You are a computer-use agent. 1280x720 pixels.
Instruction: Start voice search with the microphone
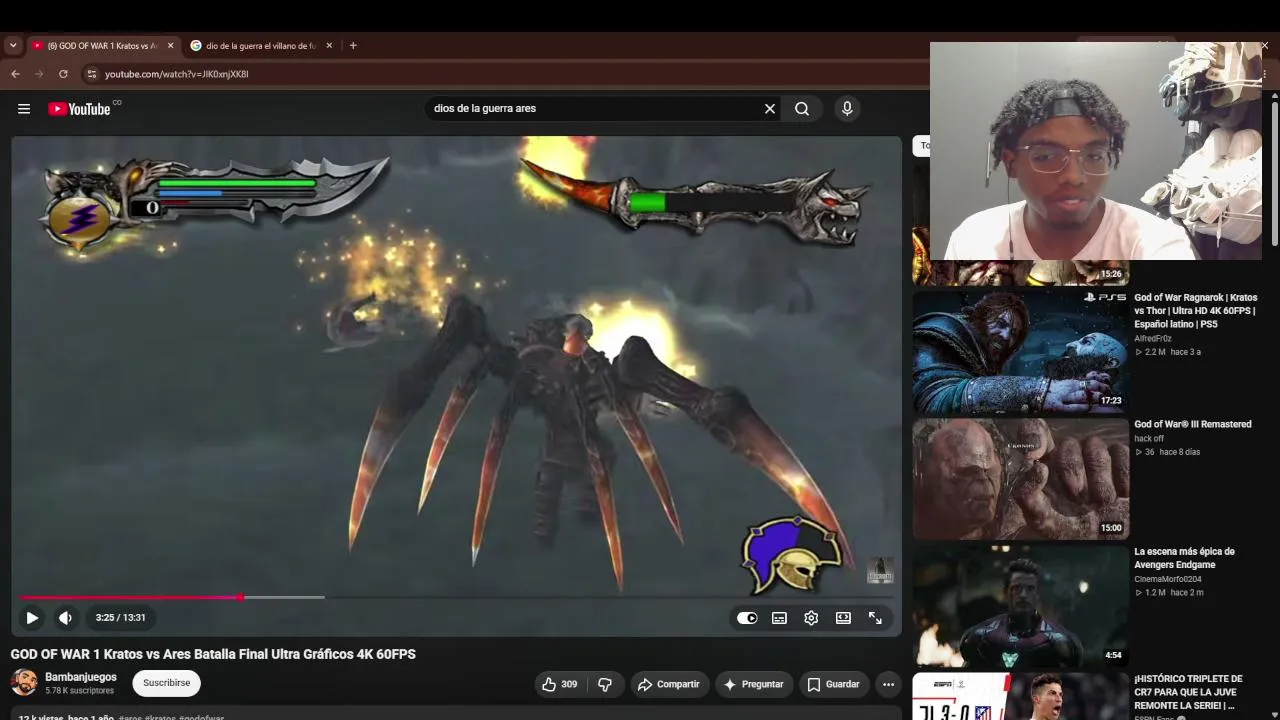(847, 109)
